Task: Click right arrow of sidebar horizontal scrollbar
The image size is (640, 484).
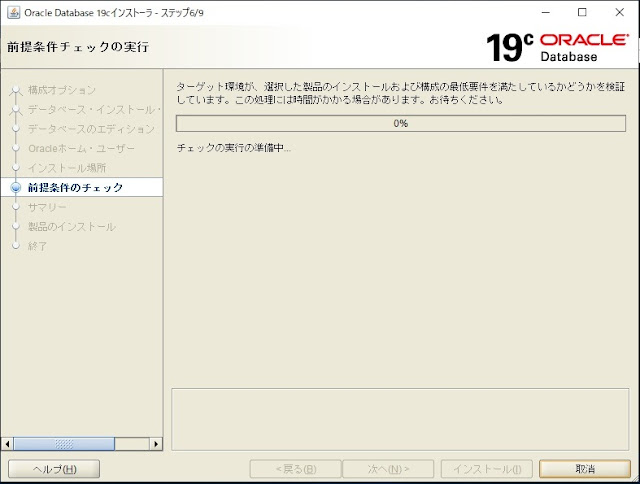Action: (x=156, y=444)
